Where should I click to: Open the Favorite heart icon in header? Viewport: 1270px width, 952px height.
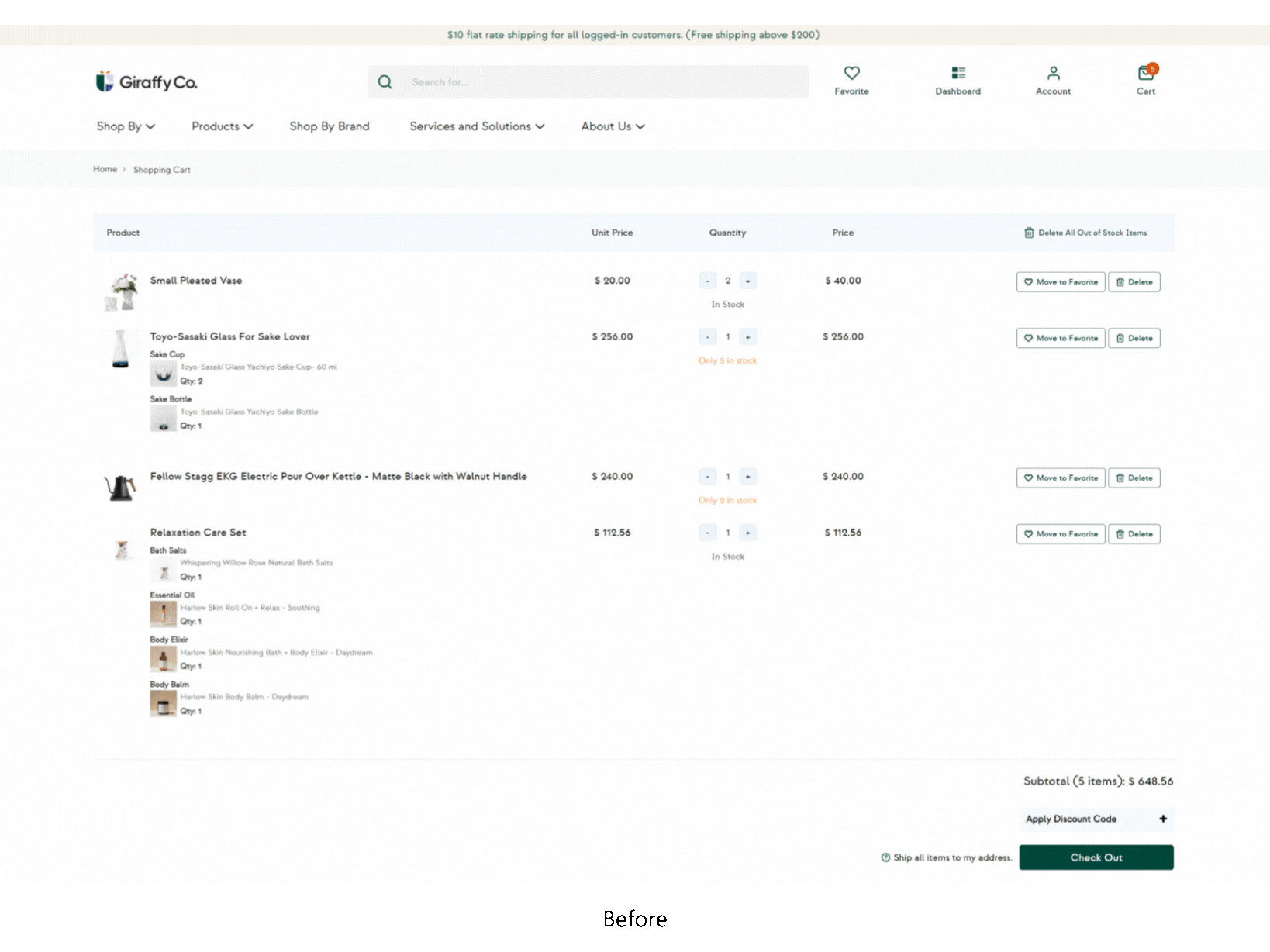pos(851,74)
